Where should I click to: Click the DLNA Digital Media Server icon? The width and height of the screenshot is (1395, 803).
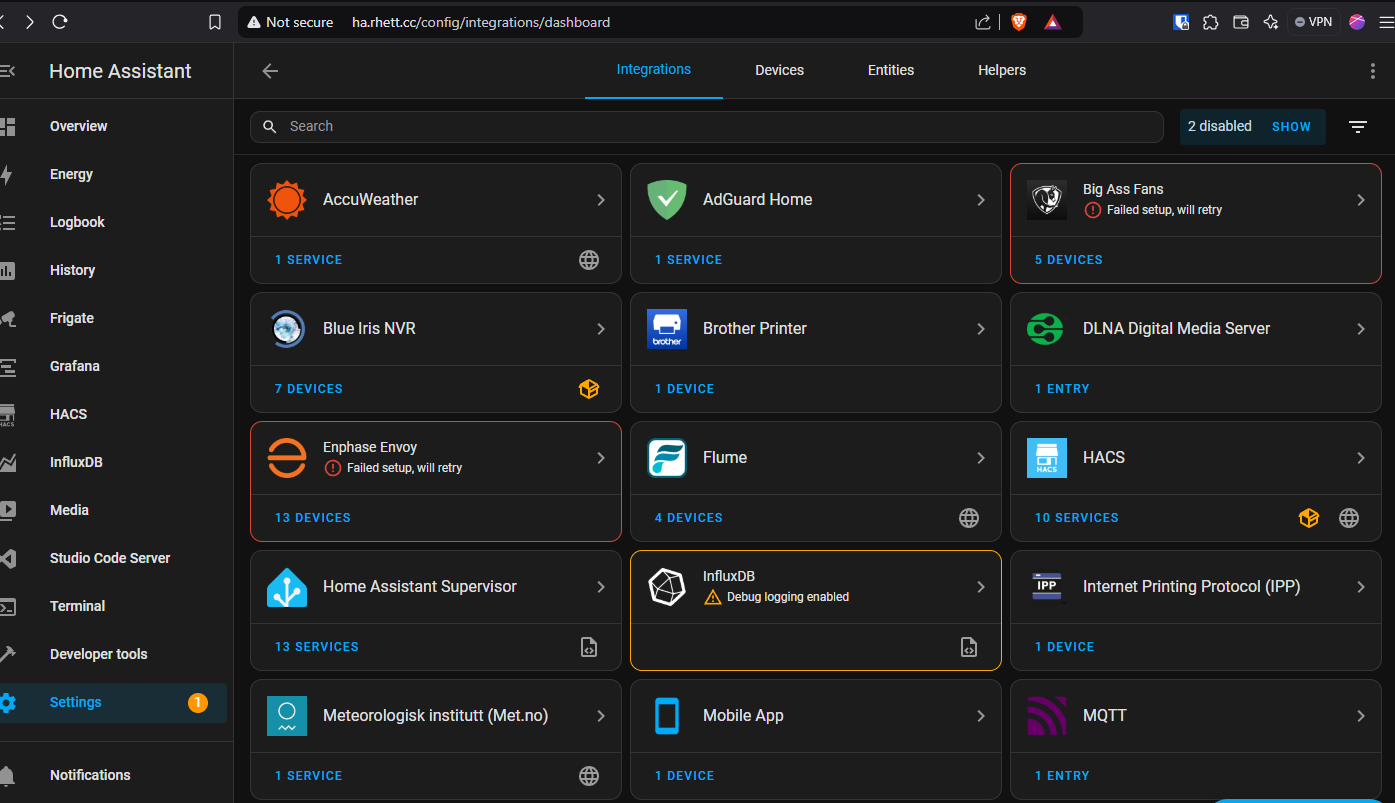click(x=1047, y=329)
